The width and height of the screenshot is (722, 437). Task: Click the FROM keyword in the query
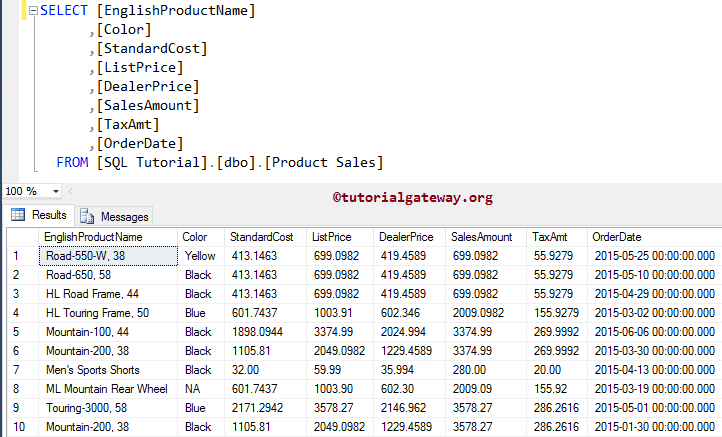(x=72, y=163)
